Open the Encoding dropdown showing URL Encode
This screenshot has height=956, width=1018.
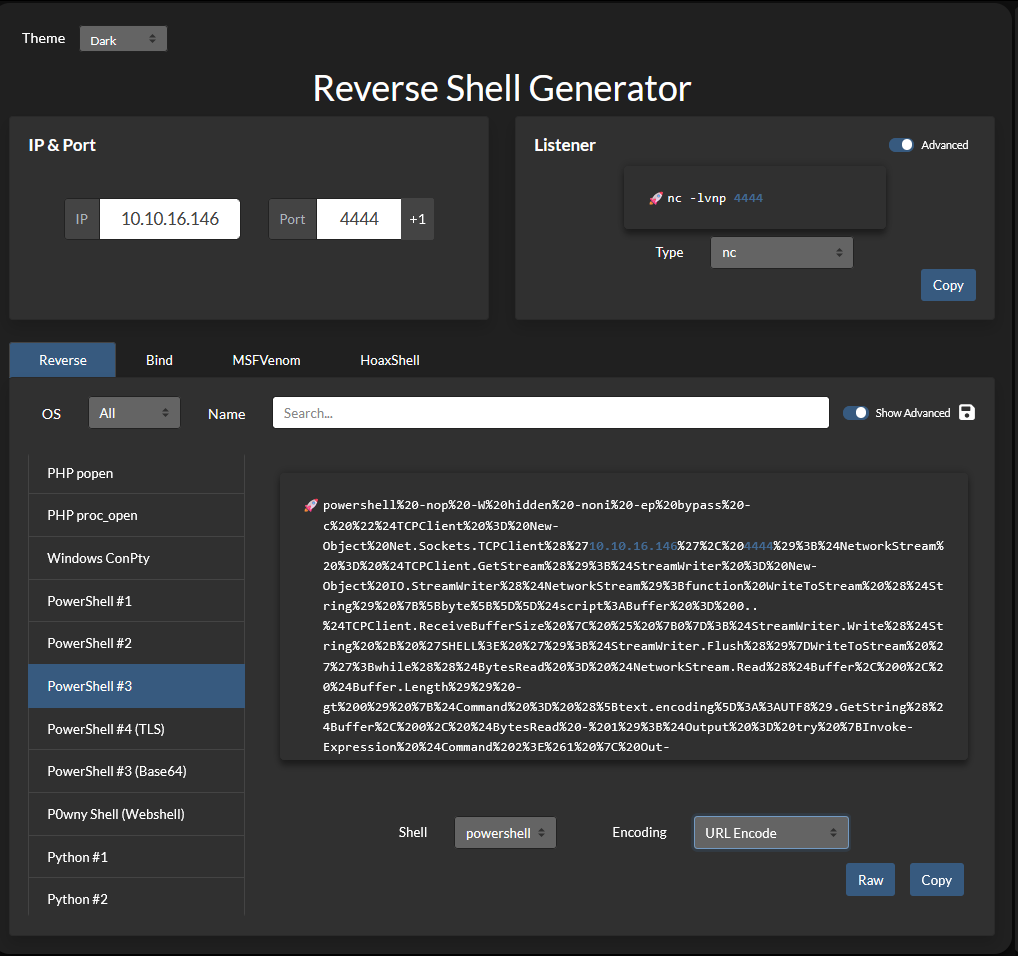[x=771, y=833]
